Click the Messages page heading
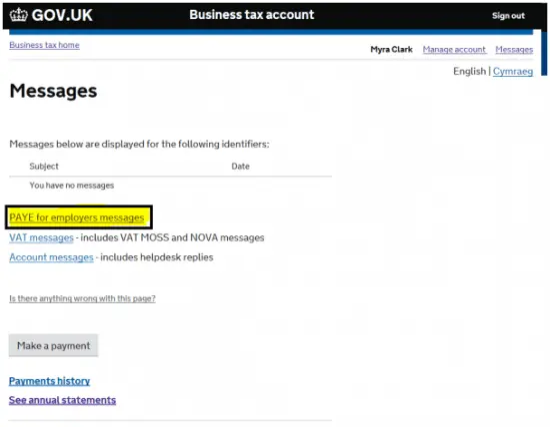550x427 pixels. point(53,91)
